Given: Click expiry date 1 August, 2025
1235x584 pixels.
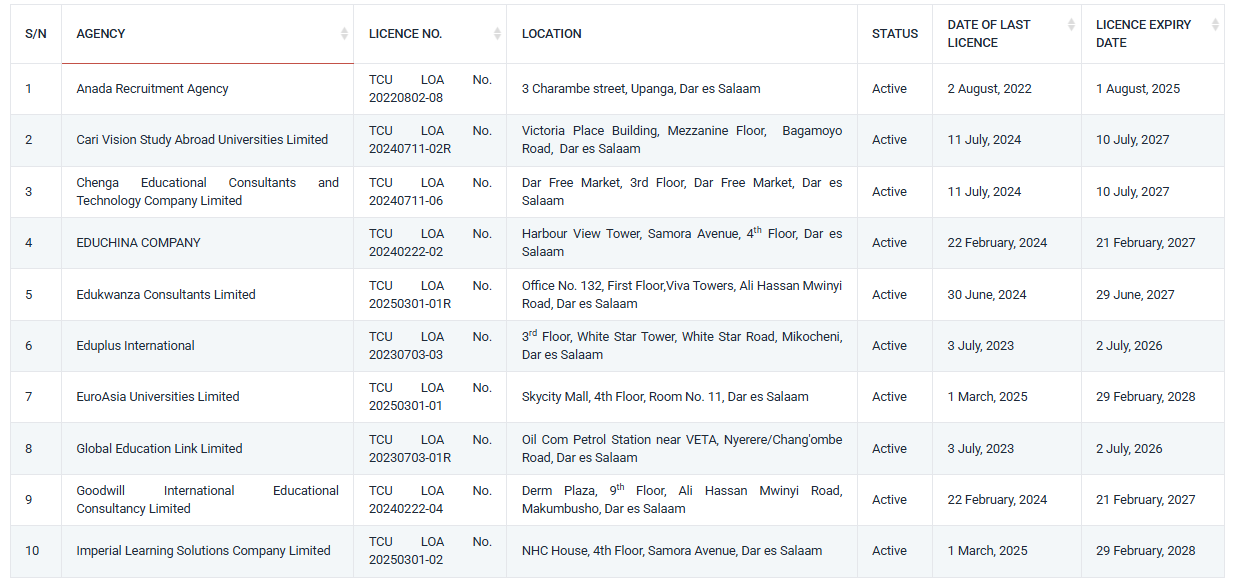Looking at the screenshot, I should [x=1138, y=89].
